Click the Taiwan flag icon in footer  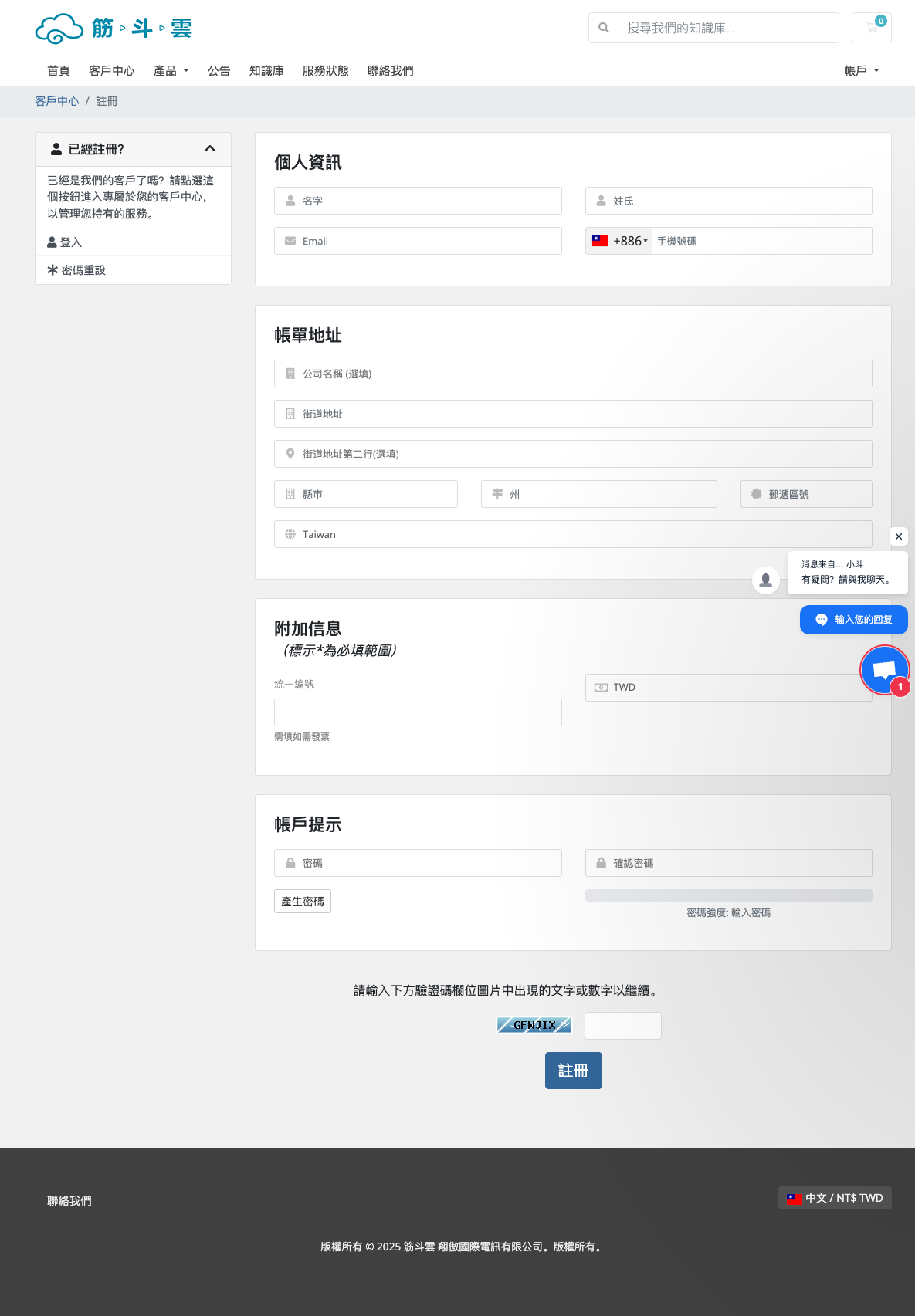coord(795,1199)
